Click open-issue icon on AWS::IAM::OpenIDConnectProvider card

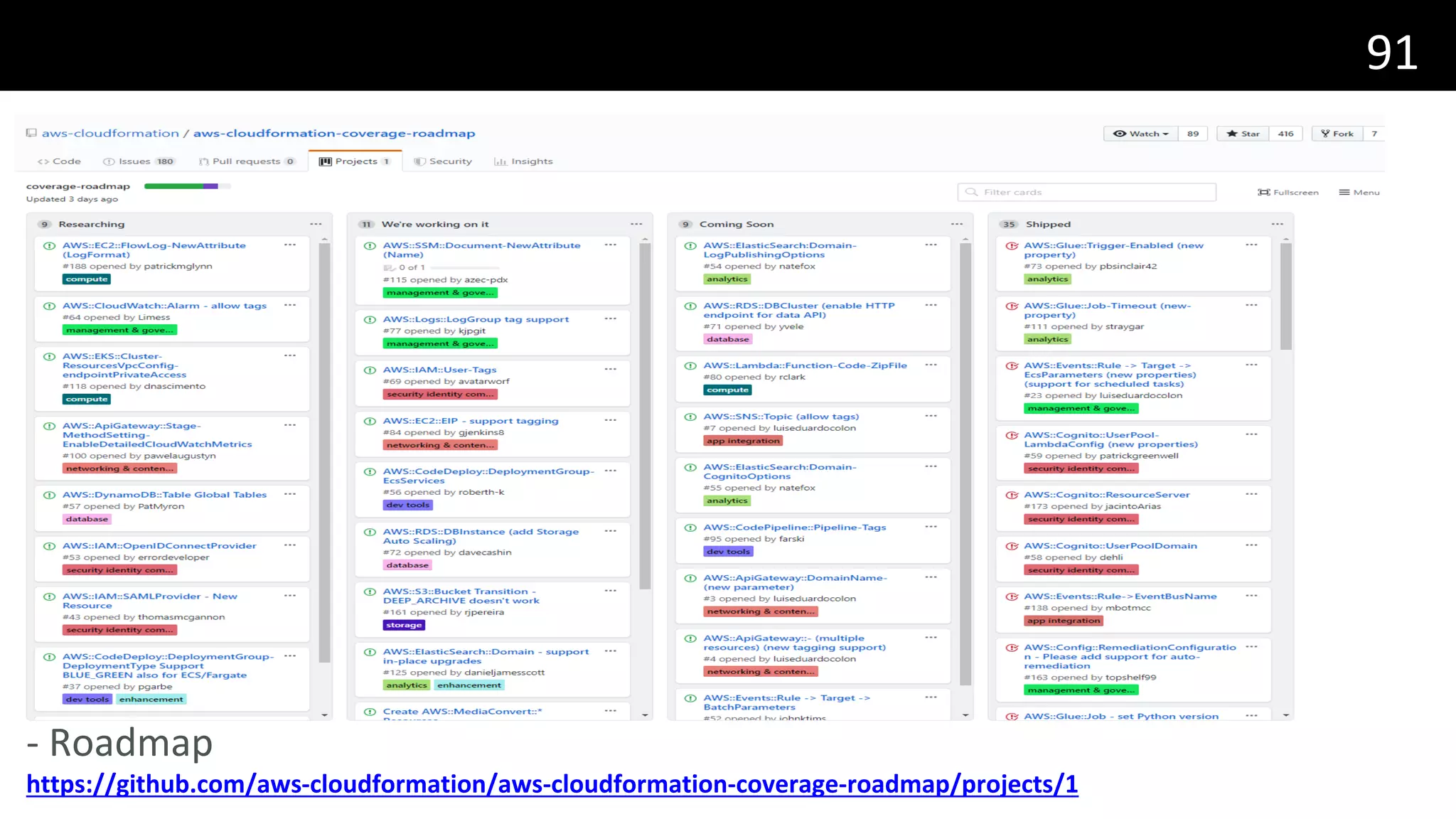point(49,547)
